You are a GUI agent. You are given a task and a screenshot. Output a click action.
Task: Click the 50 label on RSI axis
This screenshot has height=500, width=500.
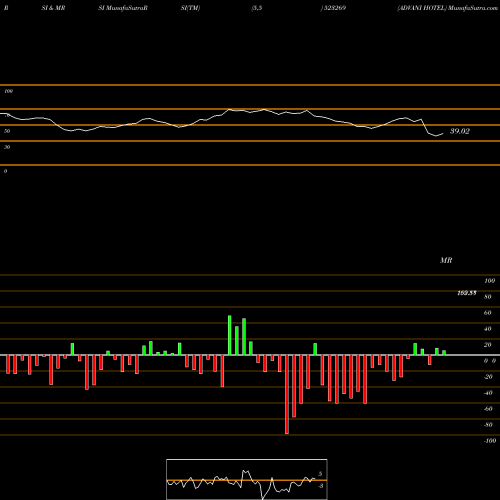(7, 131)
